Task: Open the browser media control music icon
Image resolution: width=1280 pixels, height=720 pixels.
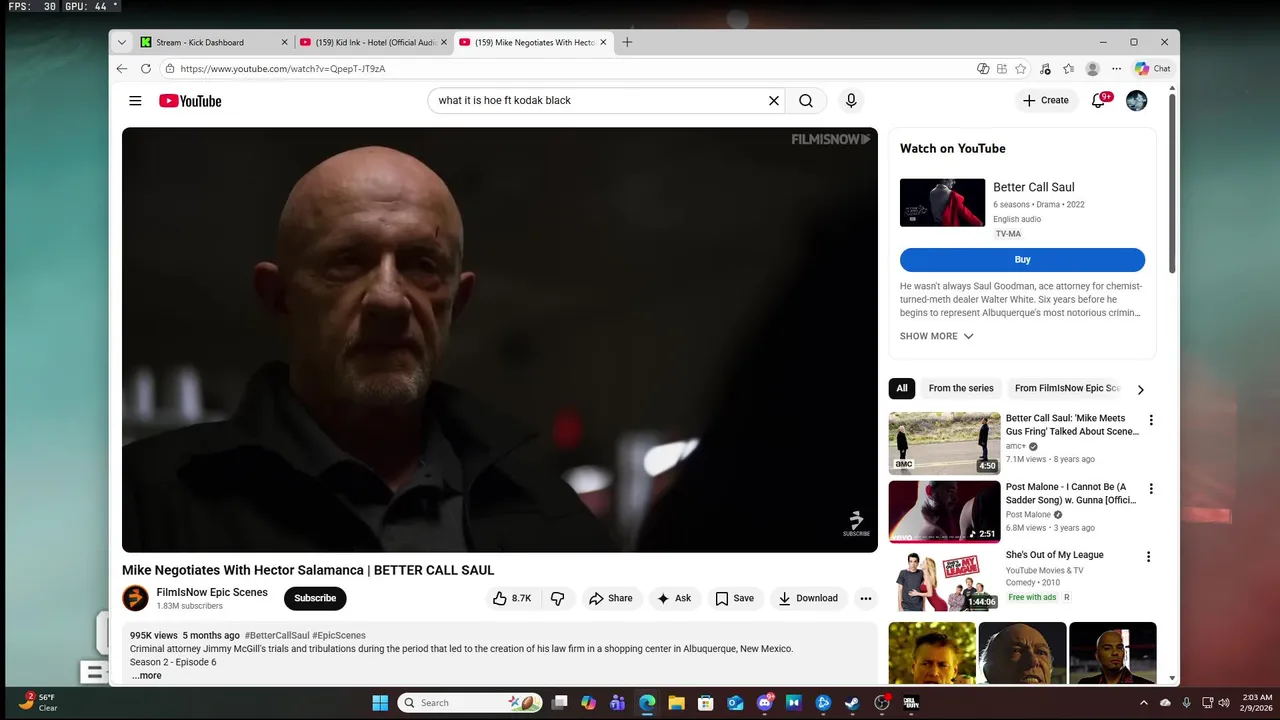Action: [1045, 69]
